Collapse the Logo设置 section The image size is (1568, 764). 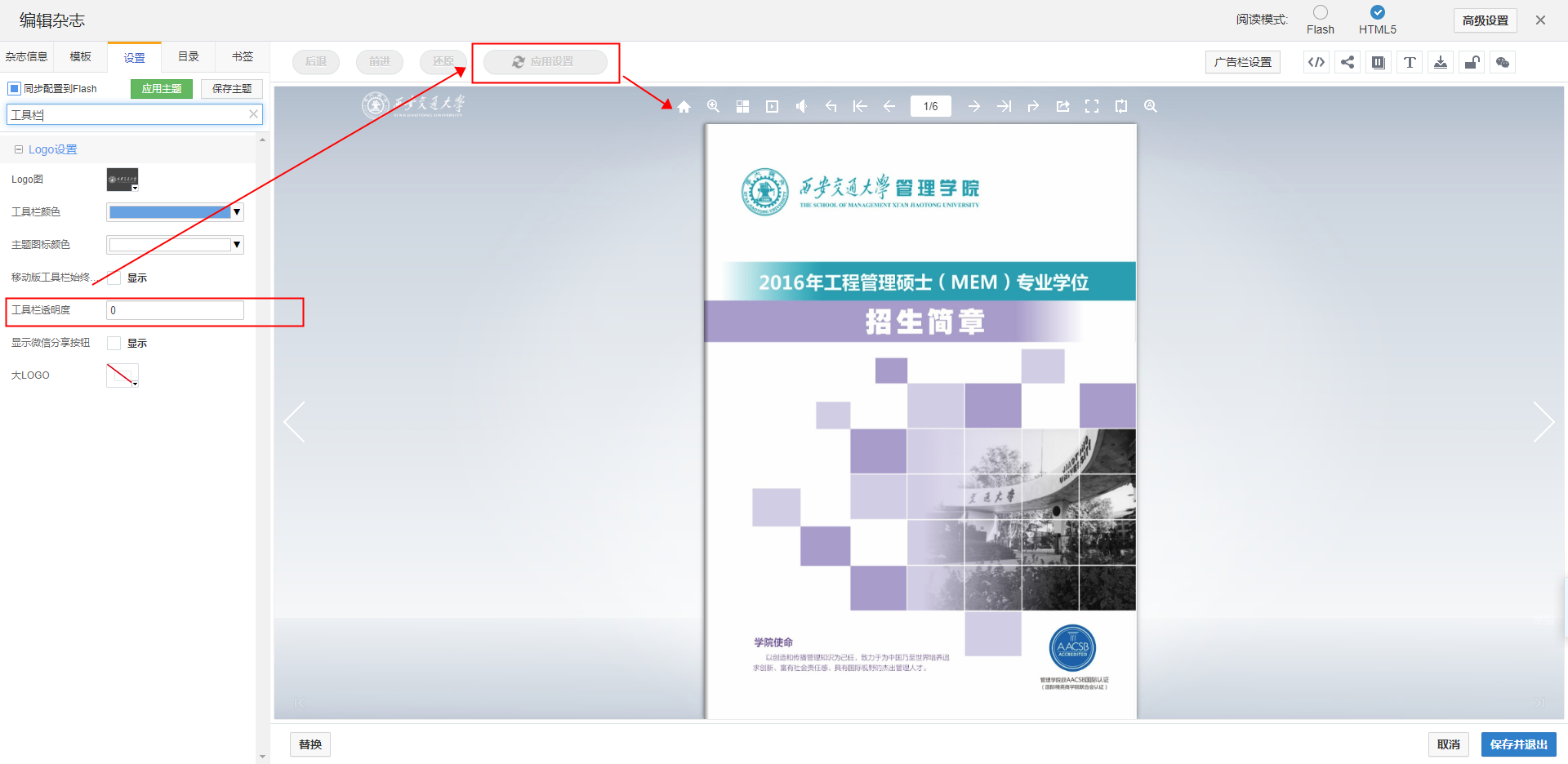click(19, 149)
